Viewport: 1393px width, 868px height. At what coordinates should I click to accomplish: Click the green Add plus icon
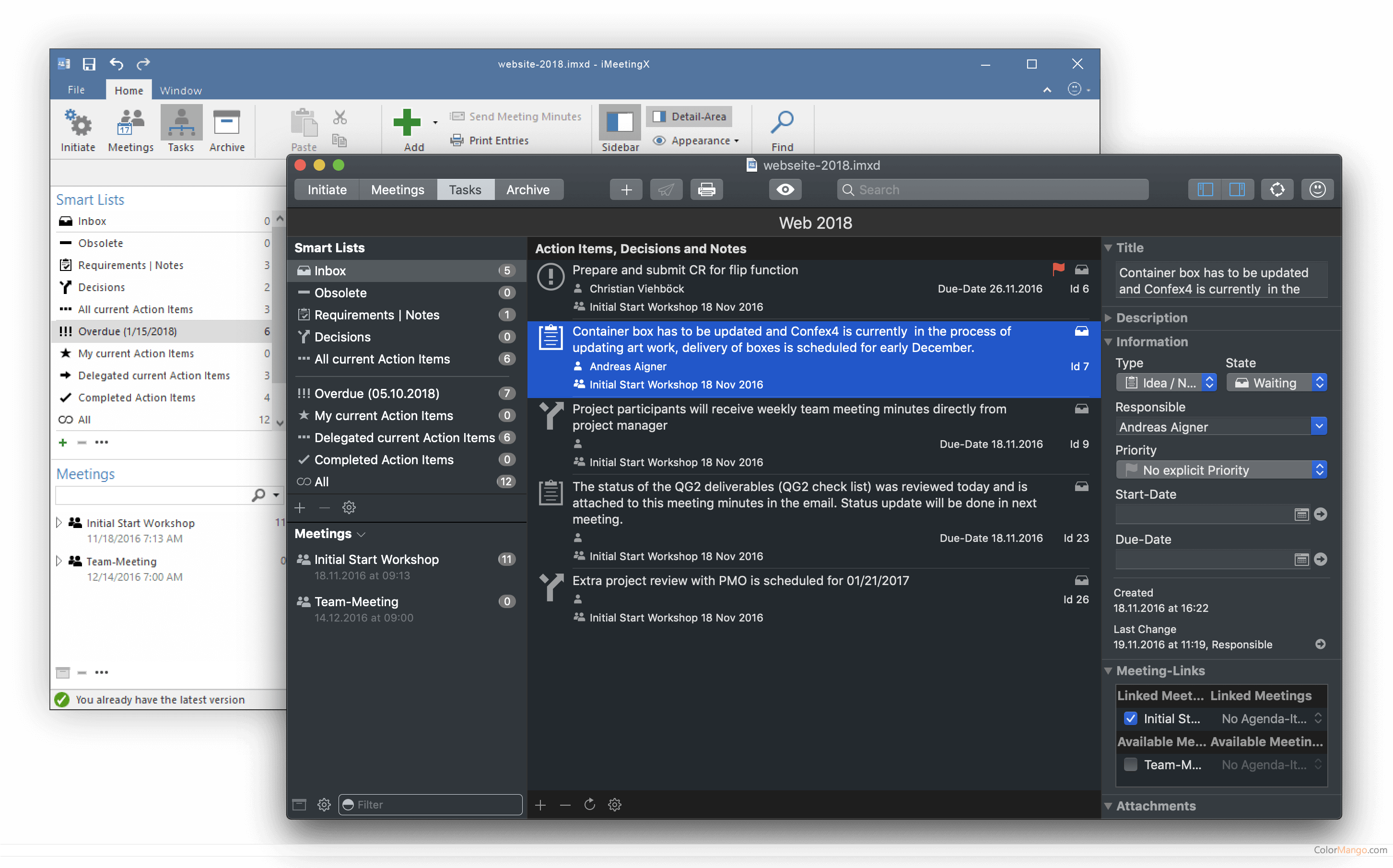(x=407, y=122)
